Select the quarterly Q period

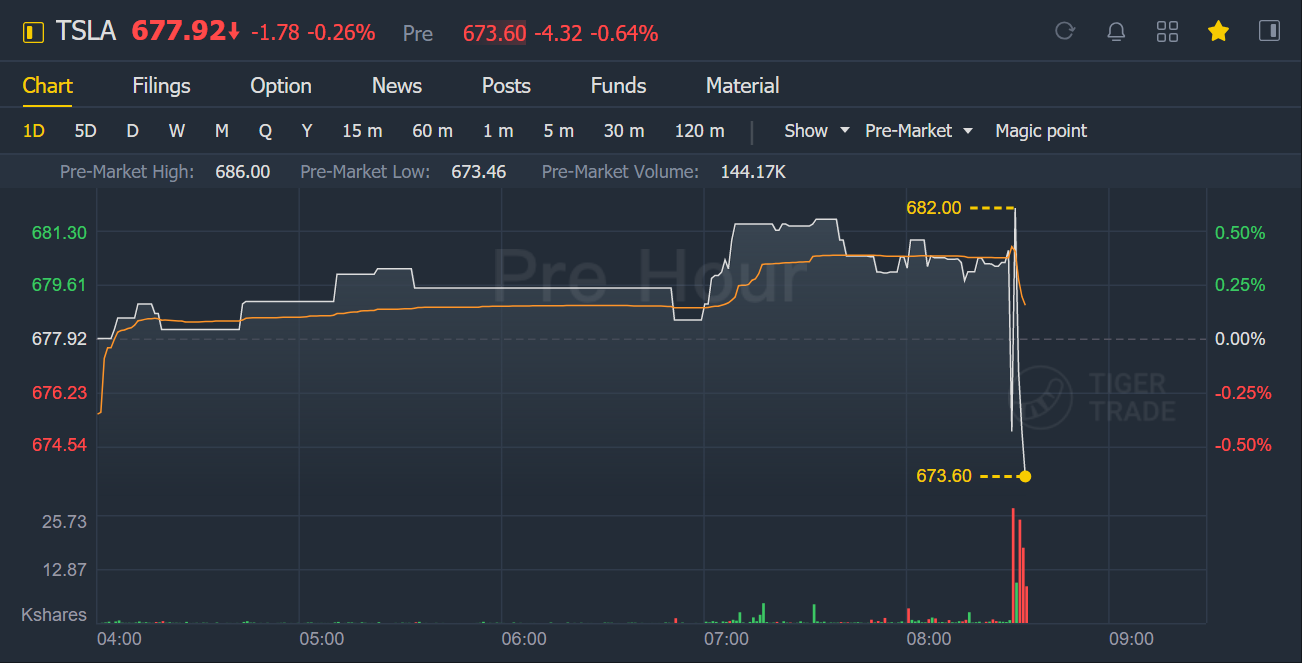[265, 131]
